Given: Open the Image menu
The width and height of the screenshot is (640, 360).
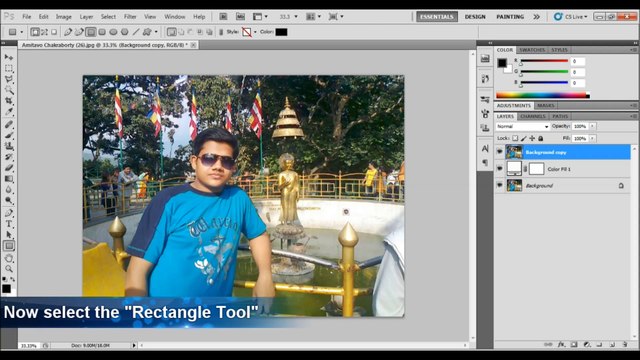Looking at the screenshot, I should [64, 17].
